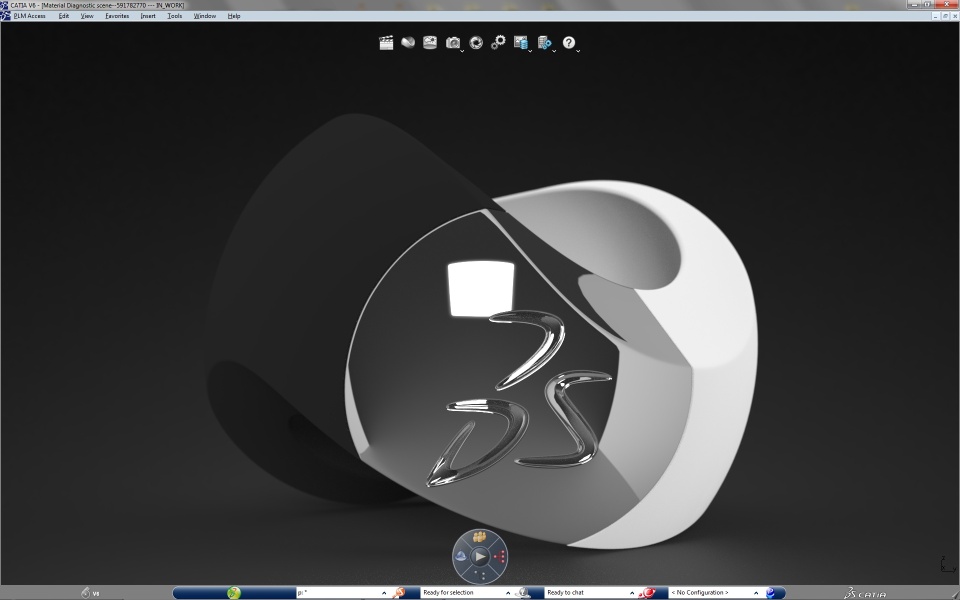This screenshot has height=600, width=960.
Task: Click the three-dots bottom compass quadrant
Action: coord(480,576)
